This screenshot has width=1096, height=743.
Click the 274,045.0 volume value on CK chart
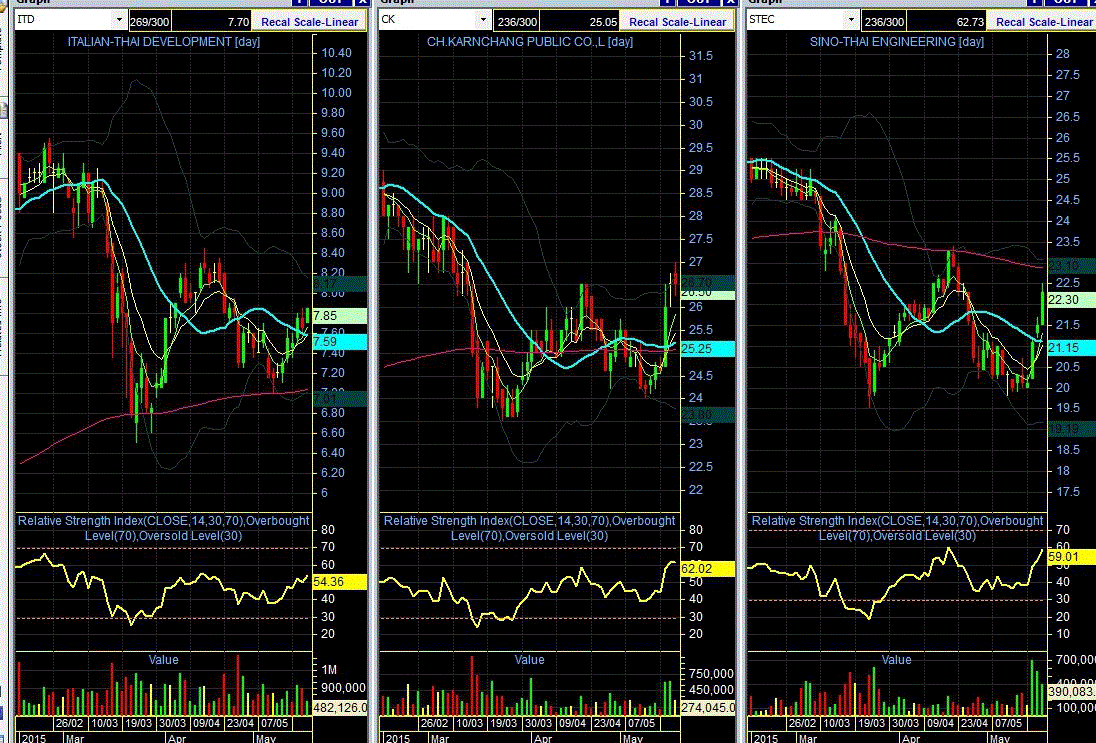coord(707,707)
